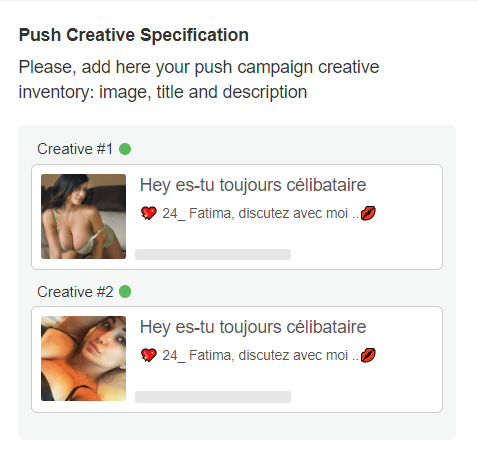Click the heart emoji in Creative #2 description

pyautogui.click(x=149, y=355)
